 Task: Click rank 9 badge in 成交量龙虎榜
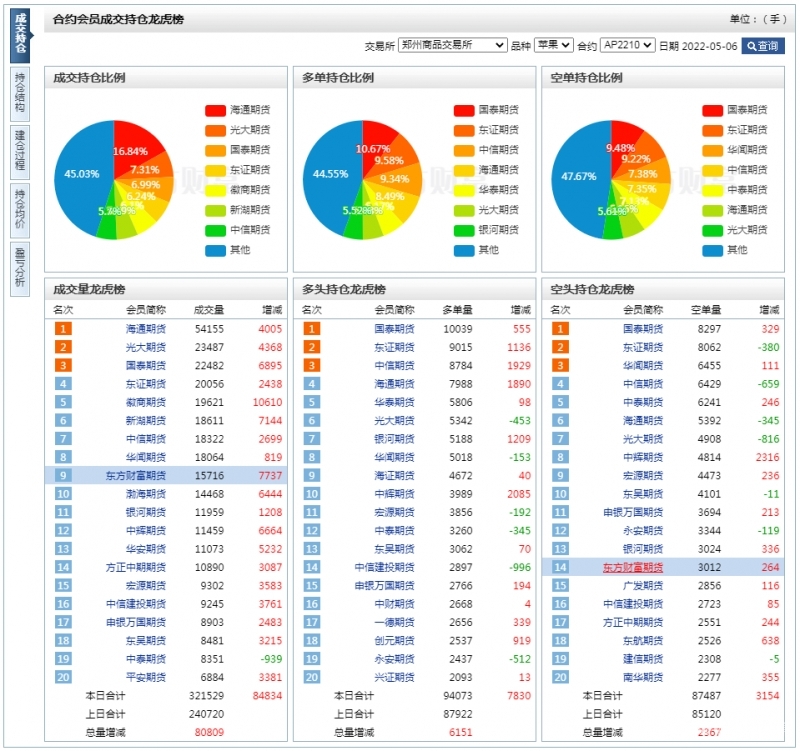tap(63, 475)
